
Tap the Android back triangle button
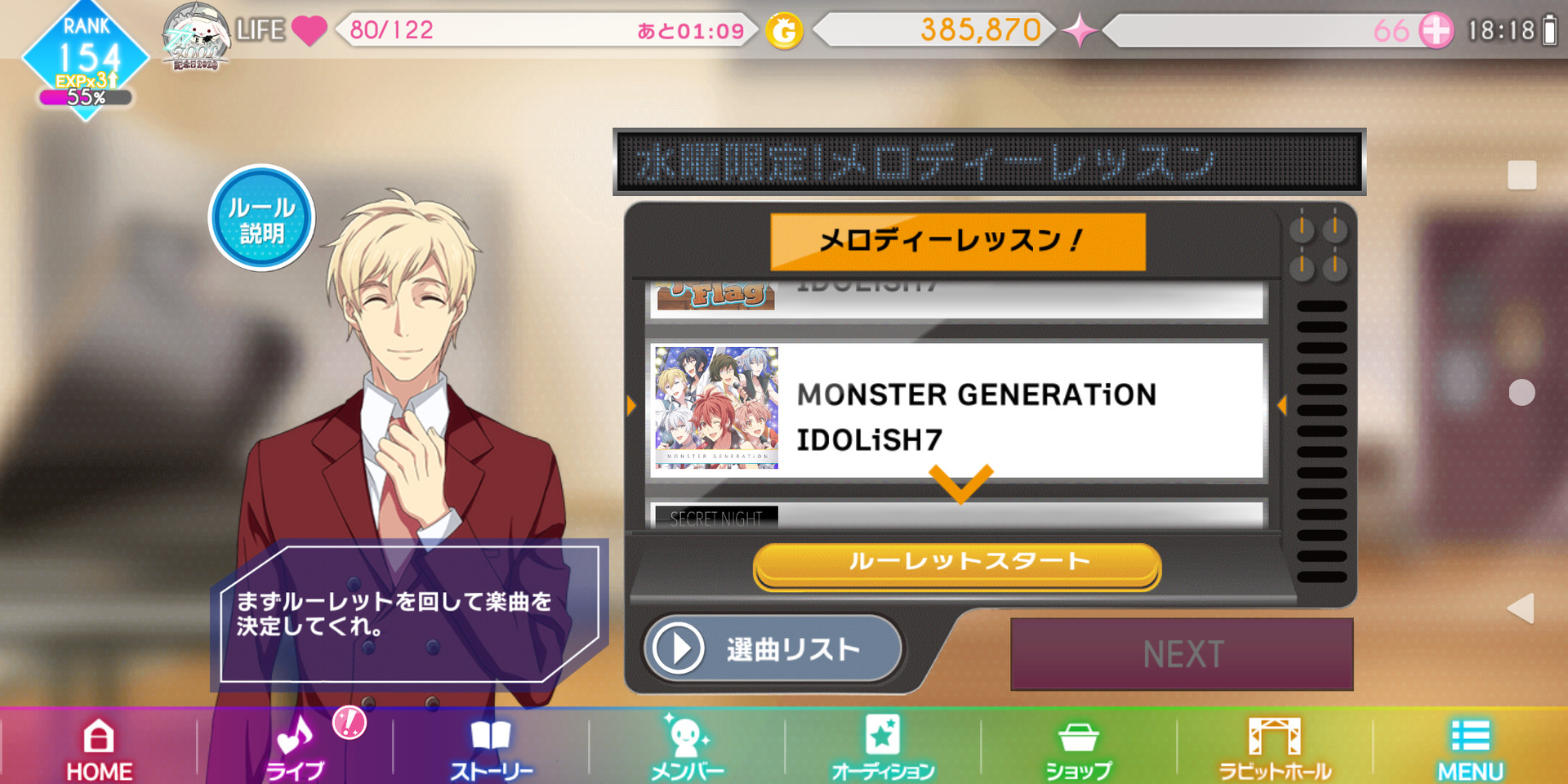pos(1521,608)
